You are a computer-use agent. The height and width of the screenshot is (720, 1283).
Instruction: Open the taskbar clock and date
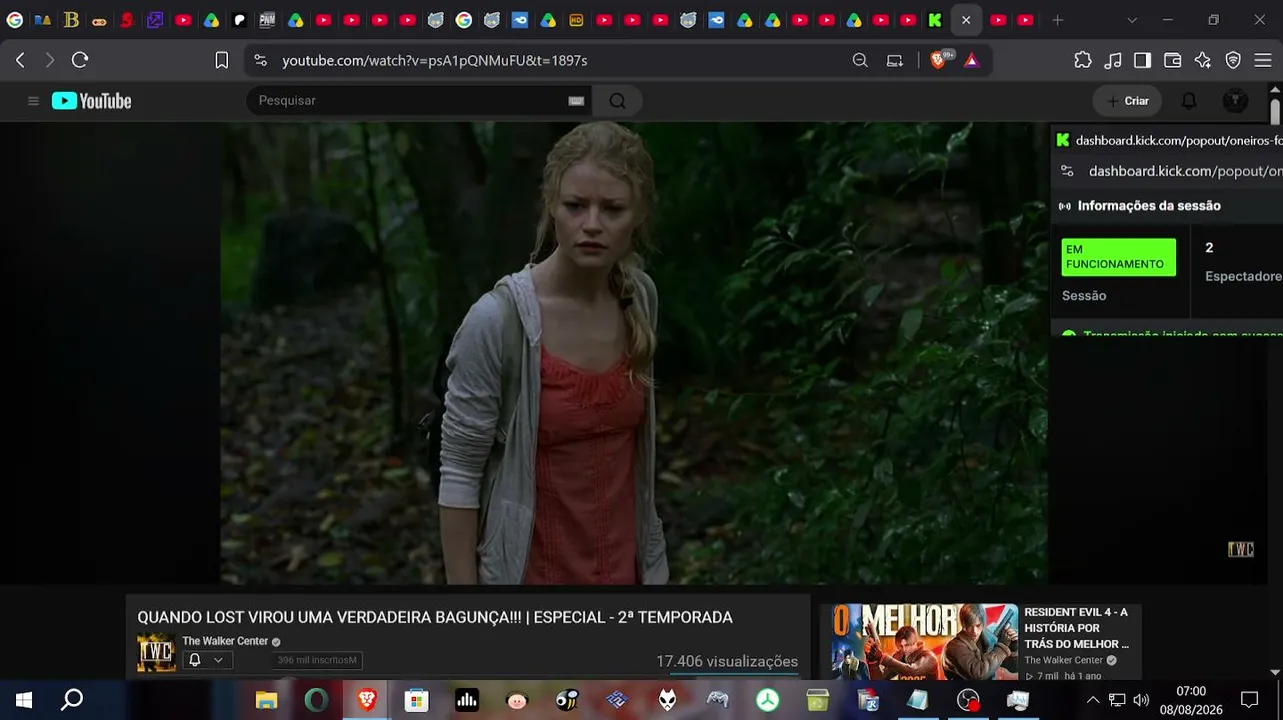click(1191, 700)
